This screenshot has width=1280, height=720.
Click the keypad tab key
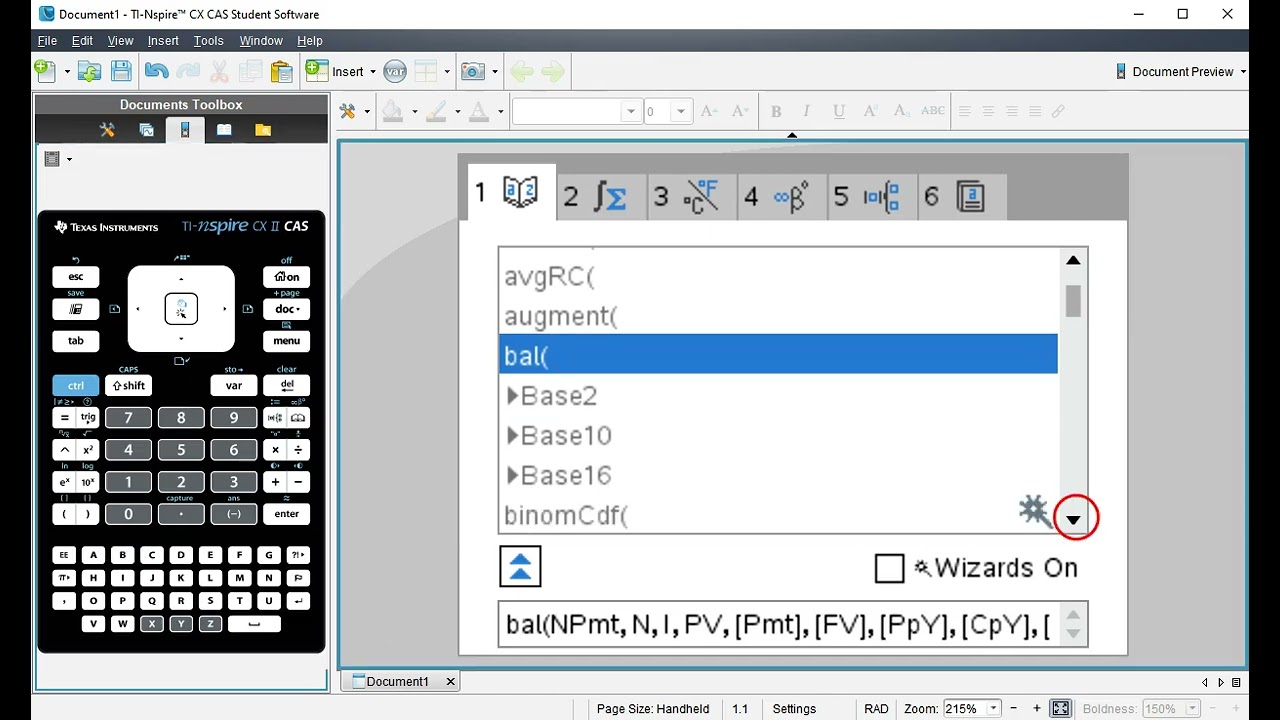pyautogui.click(x=76, y=341)
